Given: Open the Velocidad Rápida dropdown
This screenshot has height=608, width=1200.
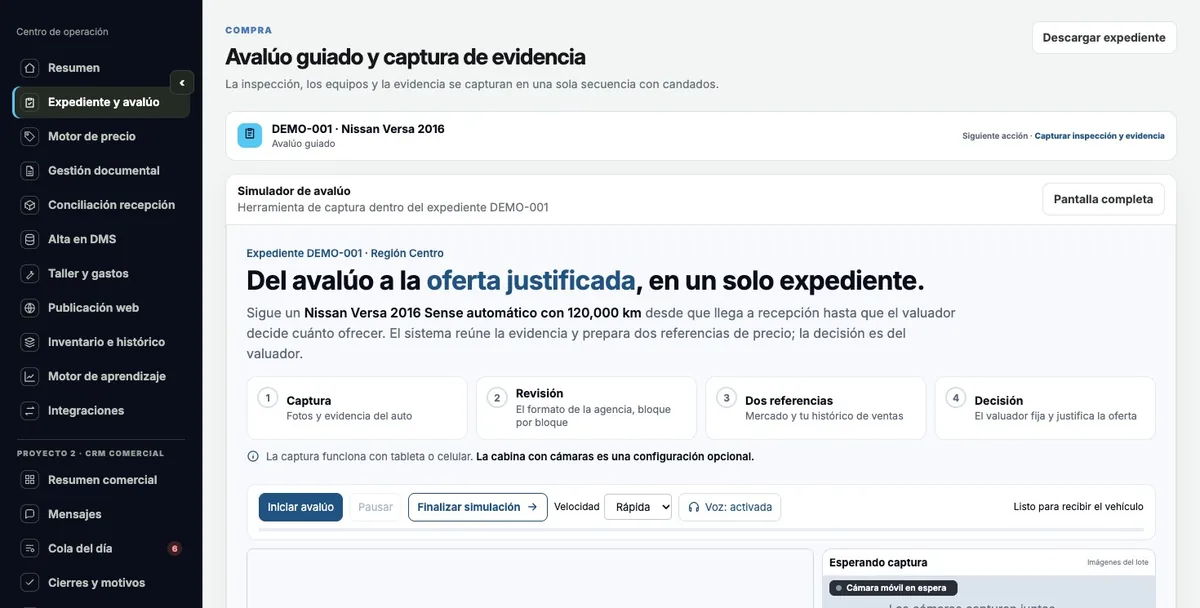Looking at the screenshot, I should click(638, 507).
